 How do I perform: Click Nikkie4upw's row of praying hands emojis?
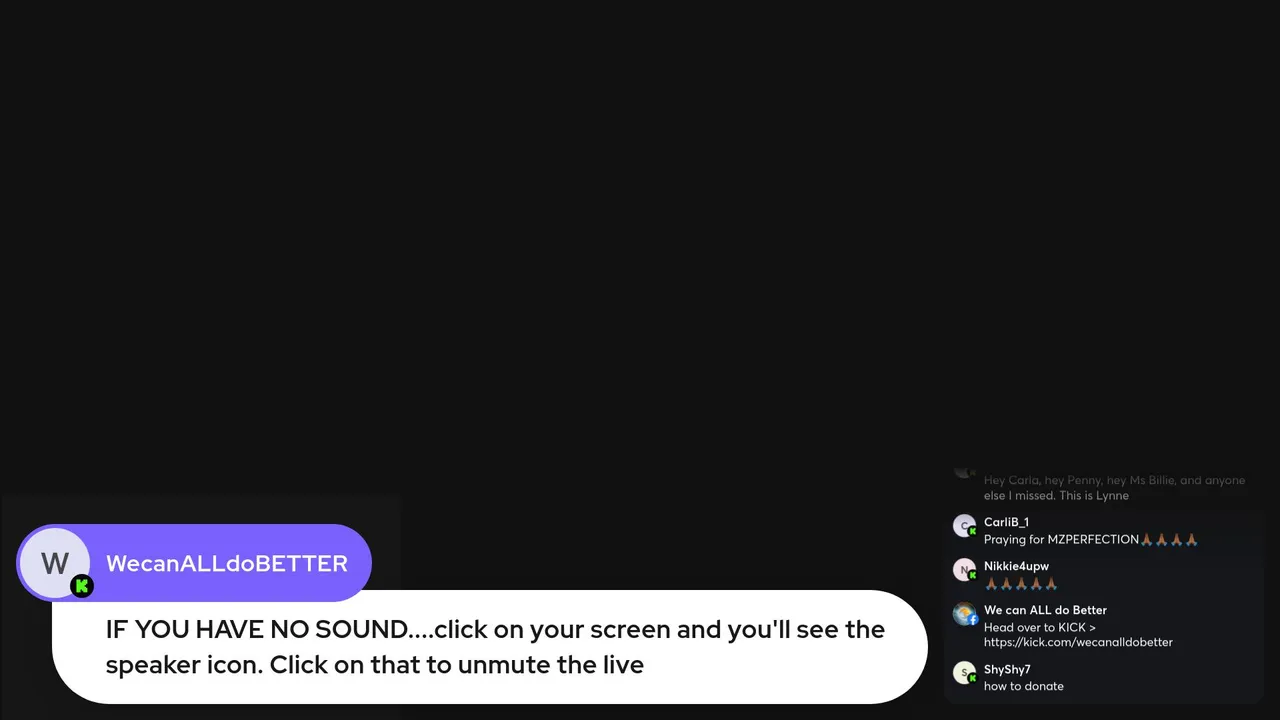click(1021, 584)
